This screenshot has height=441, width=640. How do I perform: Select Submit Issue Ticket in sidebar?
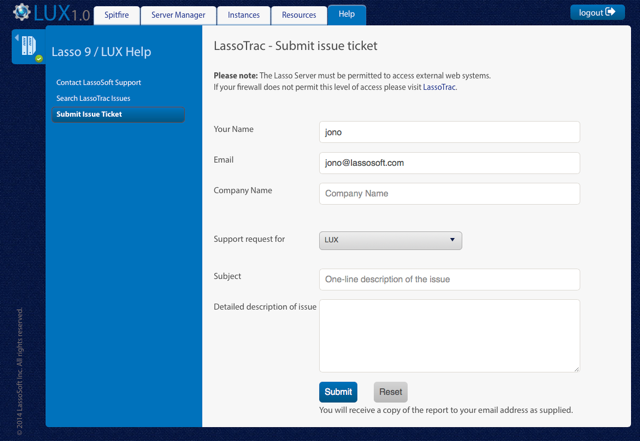click(x=89, y=115)
